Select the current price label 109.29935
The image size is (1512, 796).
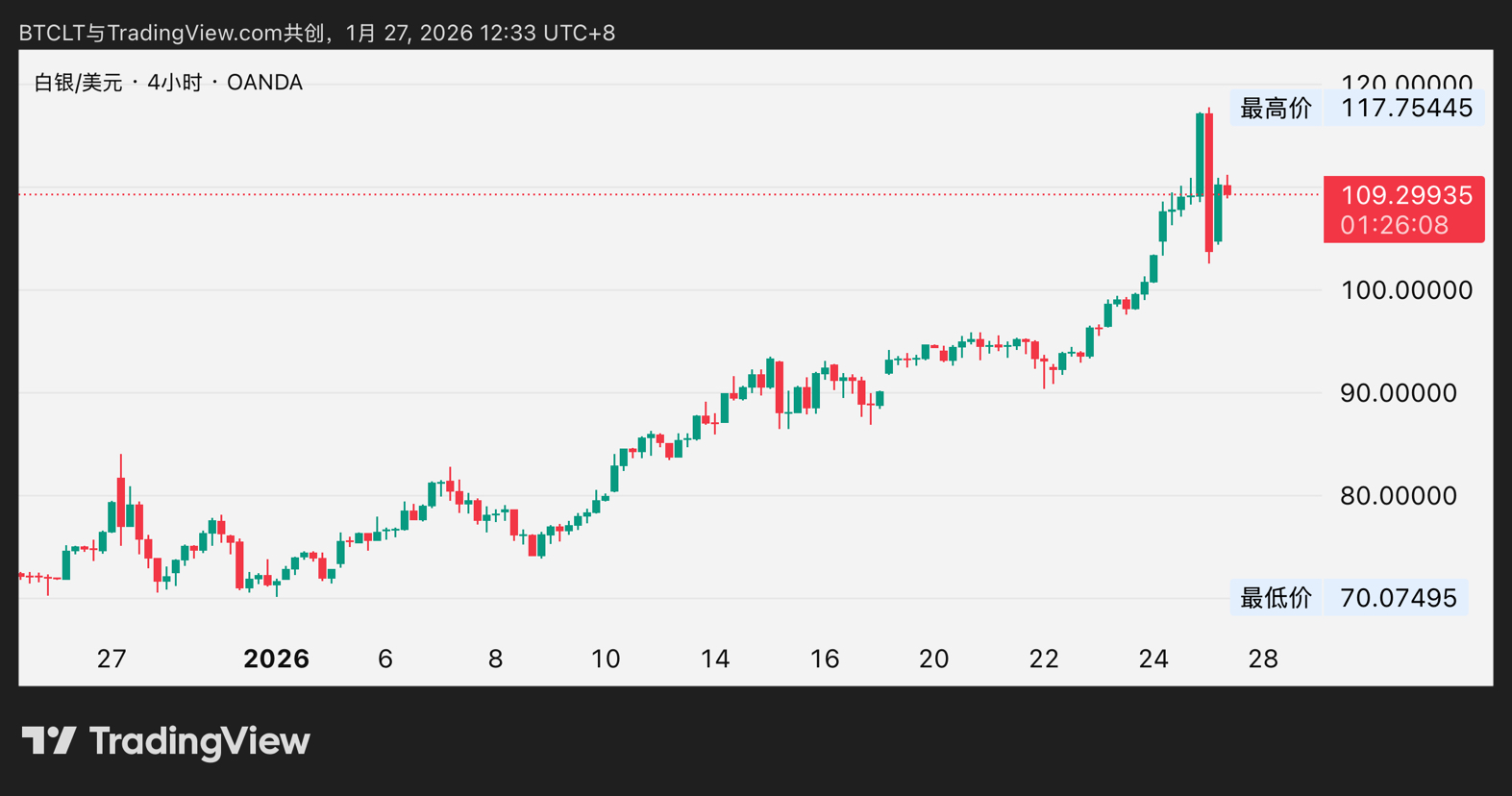(1405, 195)
